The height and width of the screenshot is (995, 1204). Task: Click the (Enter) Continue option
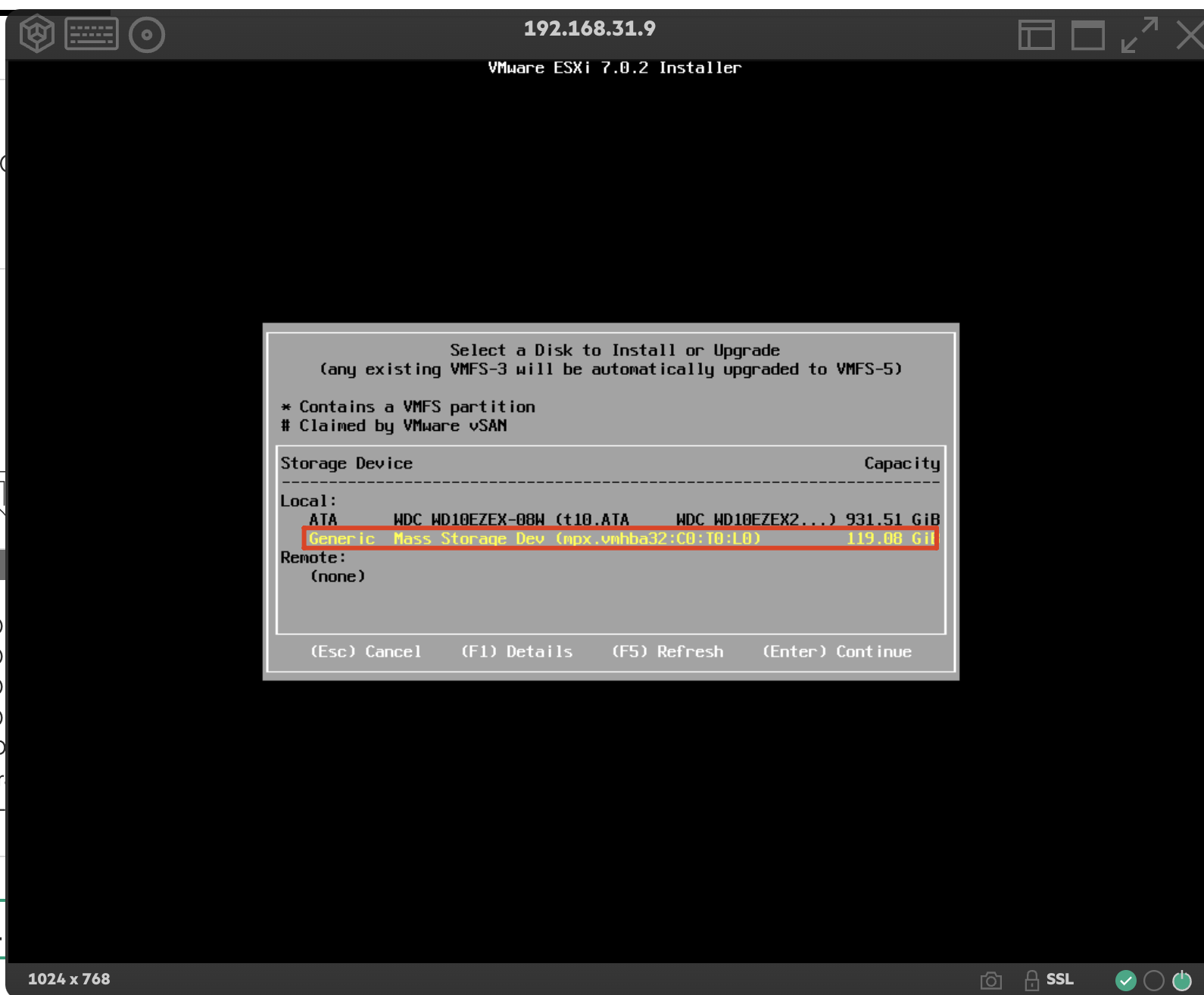point(837,651)
